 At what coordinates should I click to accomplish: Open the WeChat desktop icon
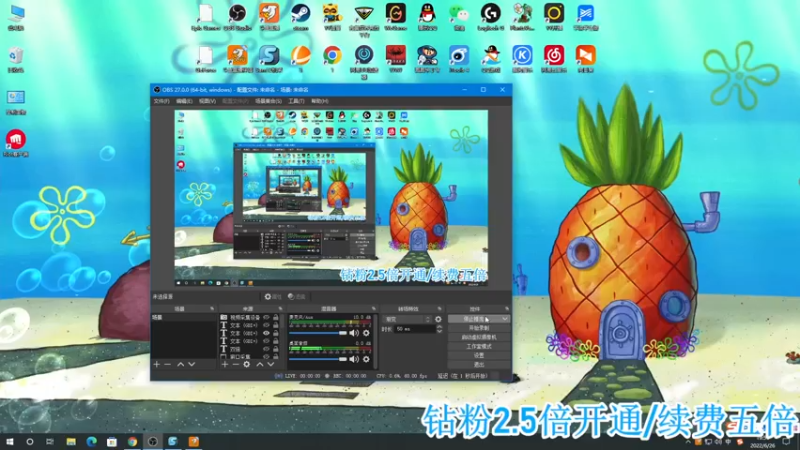point(459,17)
